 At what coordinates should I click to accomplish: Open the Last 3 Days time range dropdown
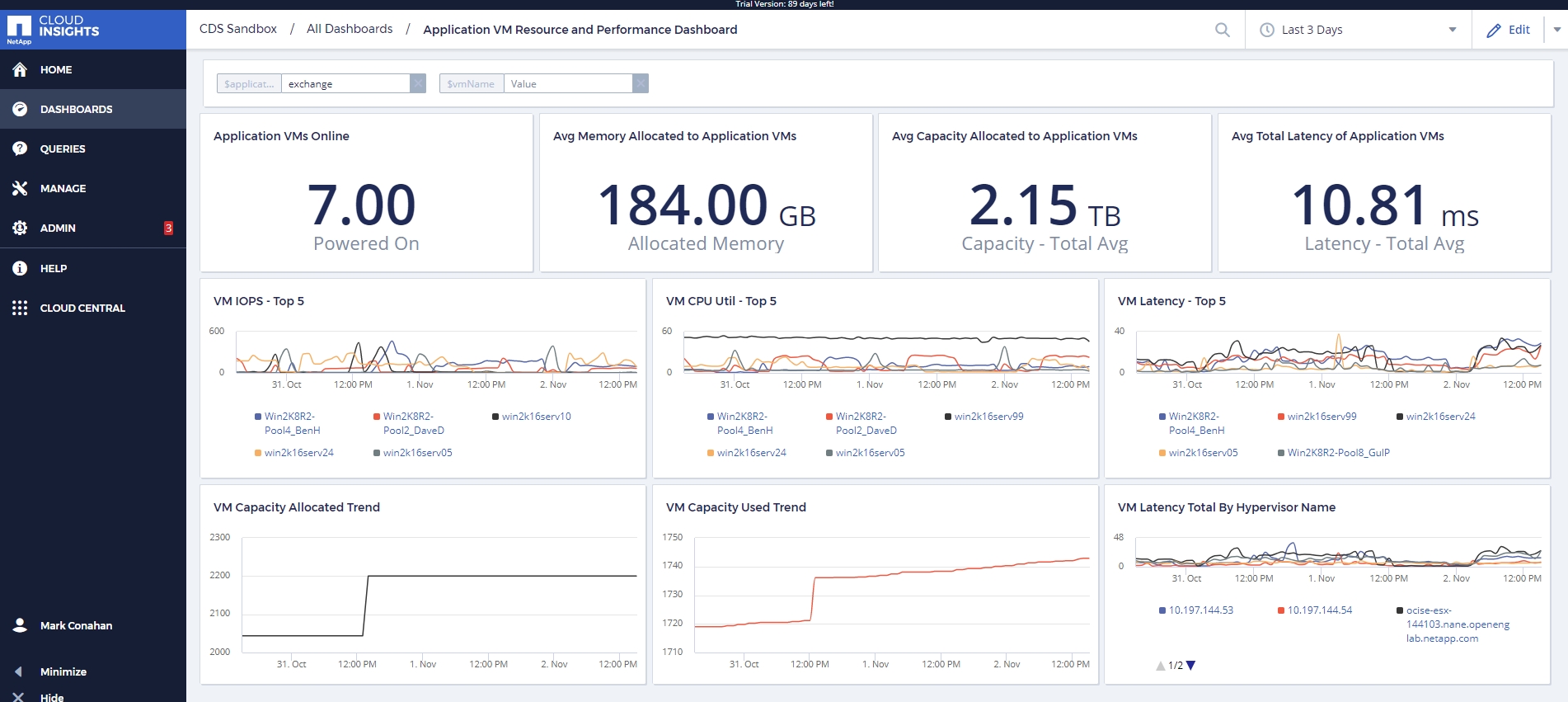tap(1358, 30)
